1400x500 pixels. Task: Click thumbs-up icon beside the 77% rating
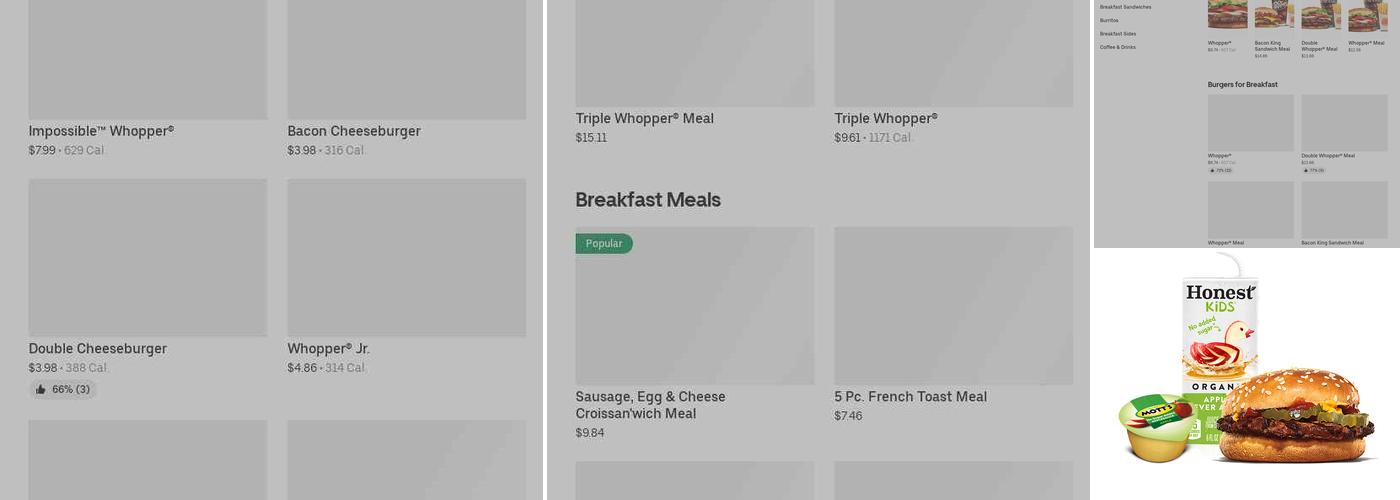click(x=1304, y=170)
